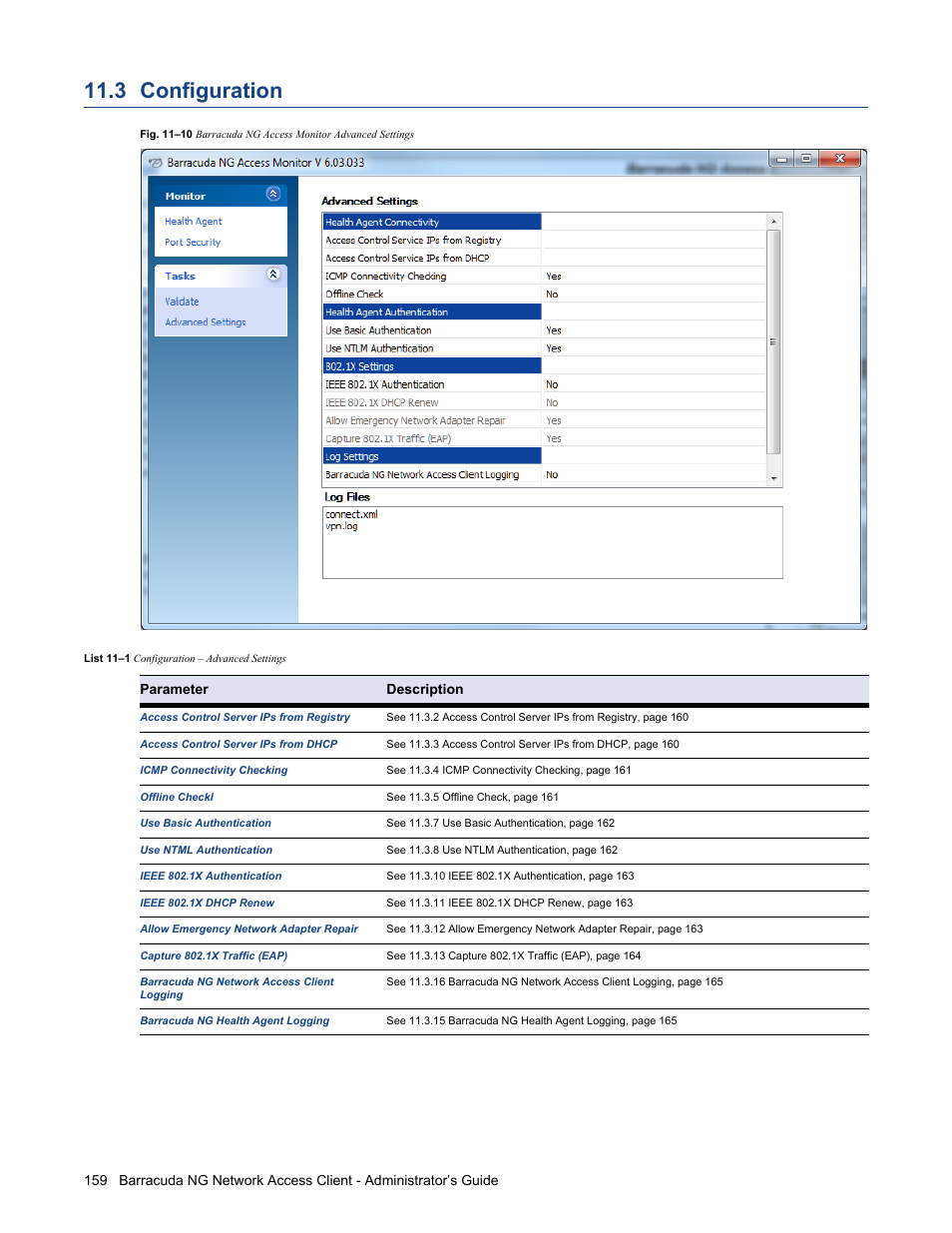The width and height of the screenshot is (952, 1233).
Task: Click the settings list scrollbar thumb
Action: pyautogui.click(x=773, y=341)
